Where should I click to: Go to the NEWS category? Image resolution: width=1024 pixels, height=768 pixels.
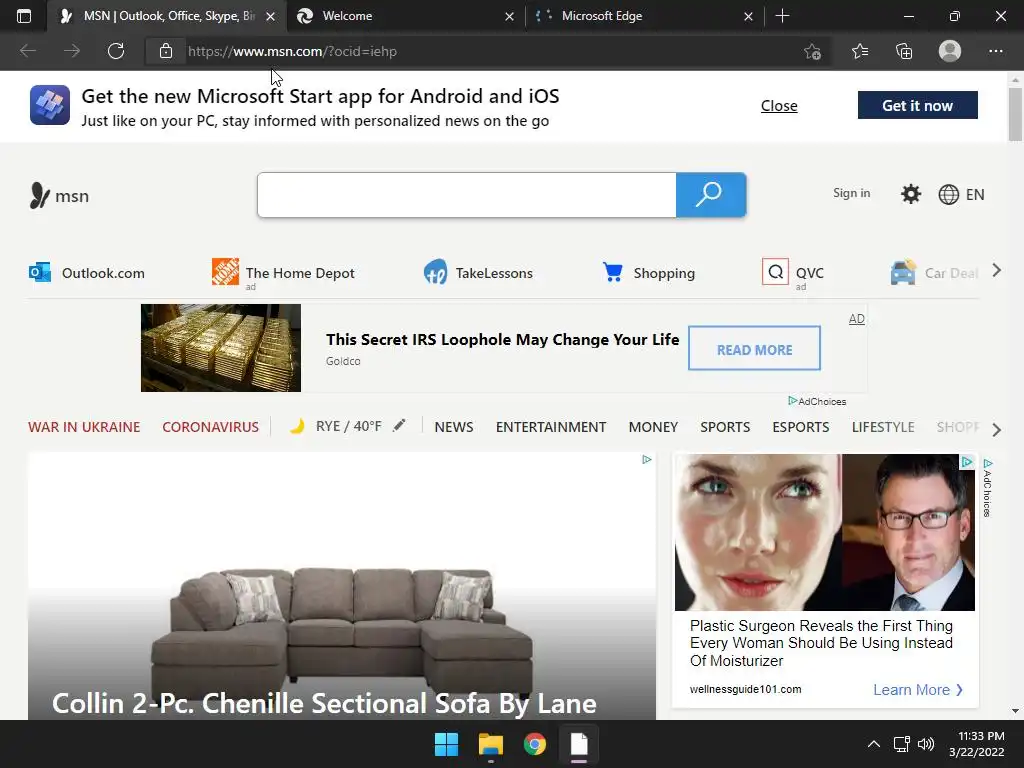(x=454, y=427)
